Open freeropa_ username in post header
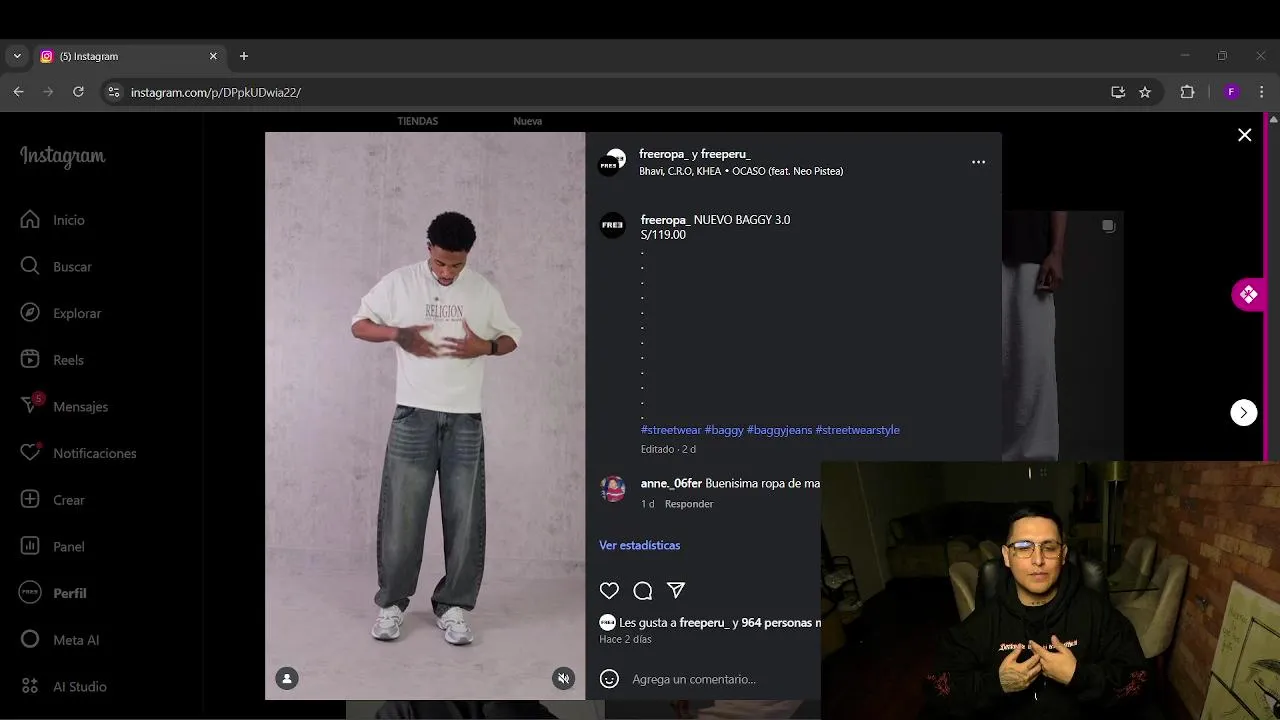 click(x=664, y=154)
